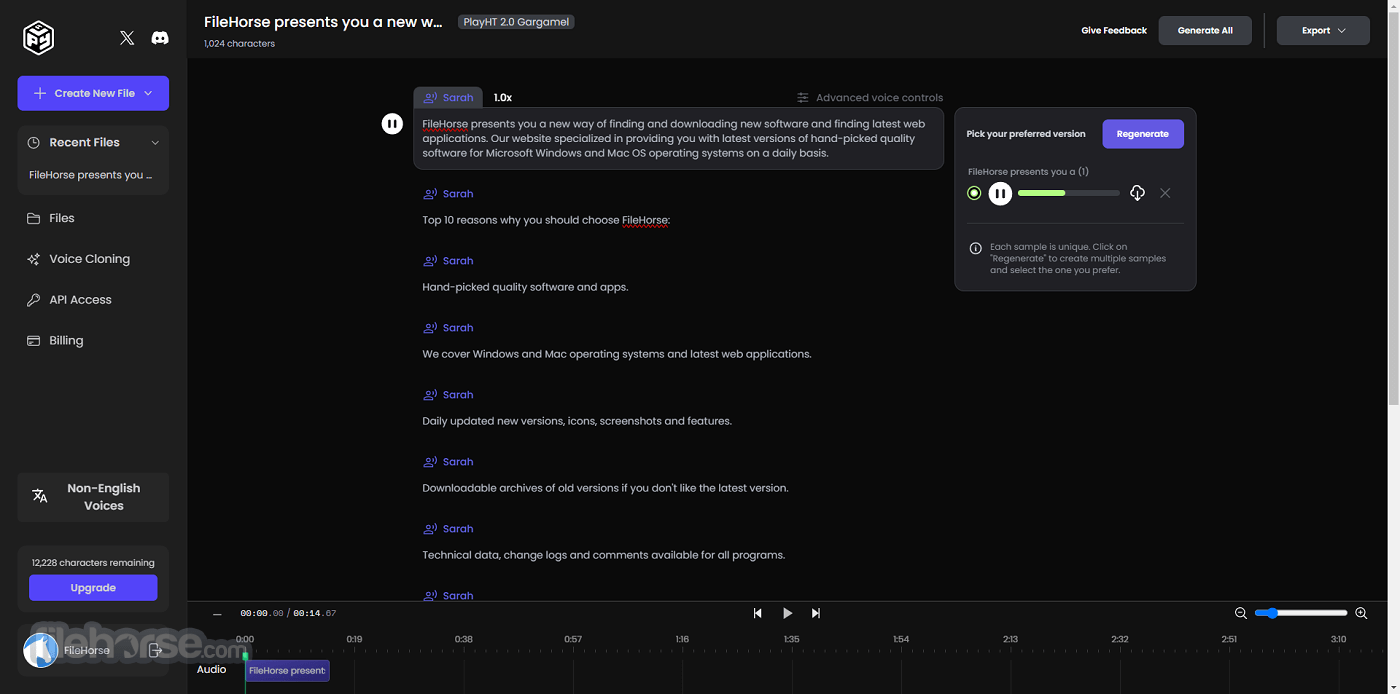Click the Regenerate button
This screenshot has height=694, width=1400.
pos(1143,134)
